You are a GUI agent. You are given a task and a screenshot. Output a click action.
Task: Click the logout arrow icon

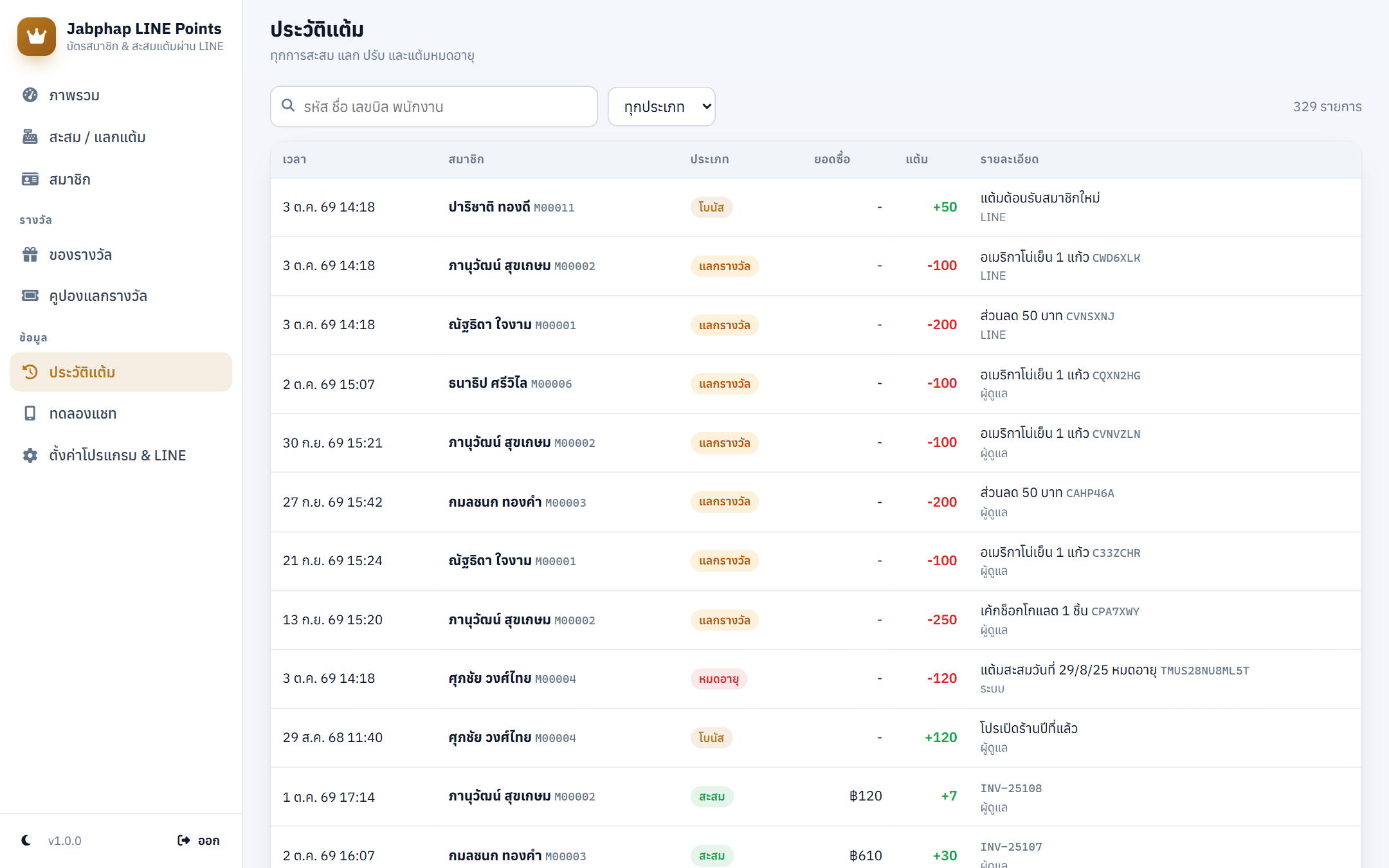(184, 840)
